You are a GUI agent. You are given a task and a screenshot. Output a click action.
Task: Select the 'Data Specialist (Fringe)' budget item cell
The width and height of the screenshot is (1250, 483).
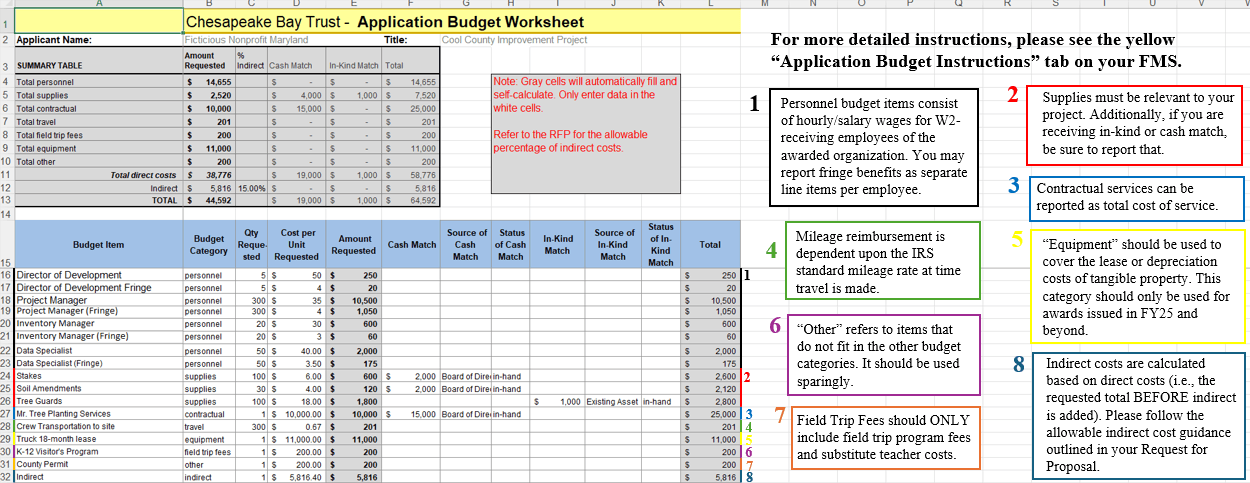click(99, 363)
